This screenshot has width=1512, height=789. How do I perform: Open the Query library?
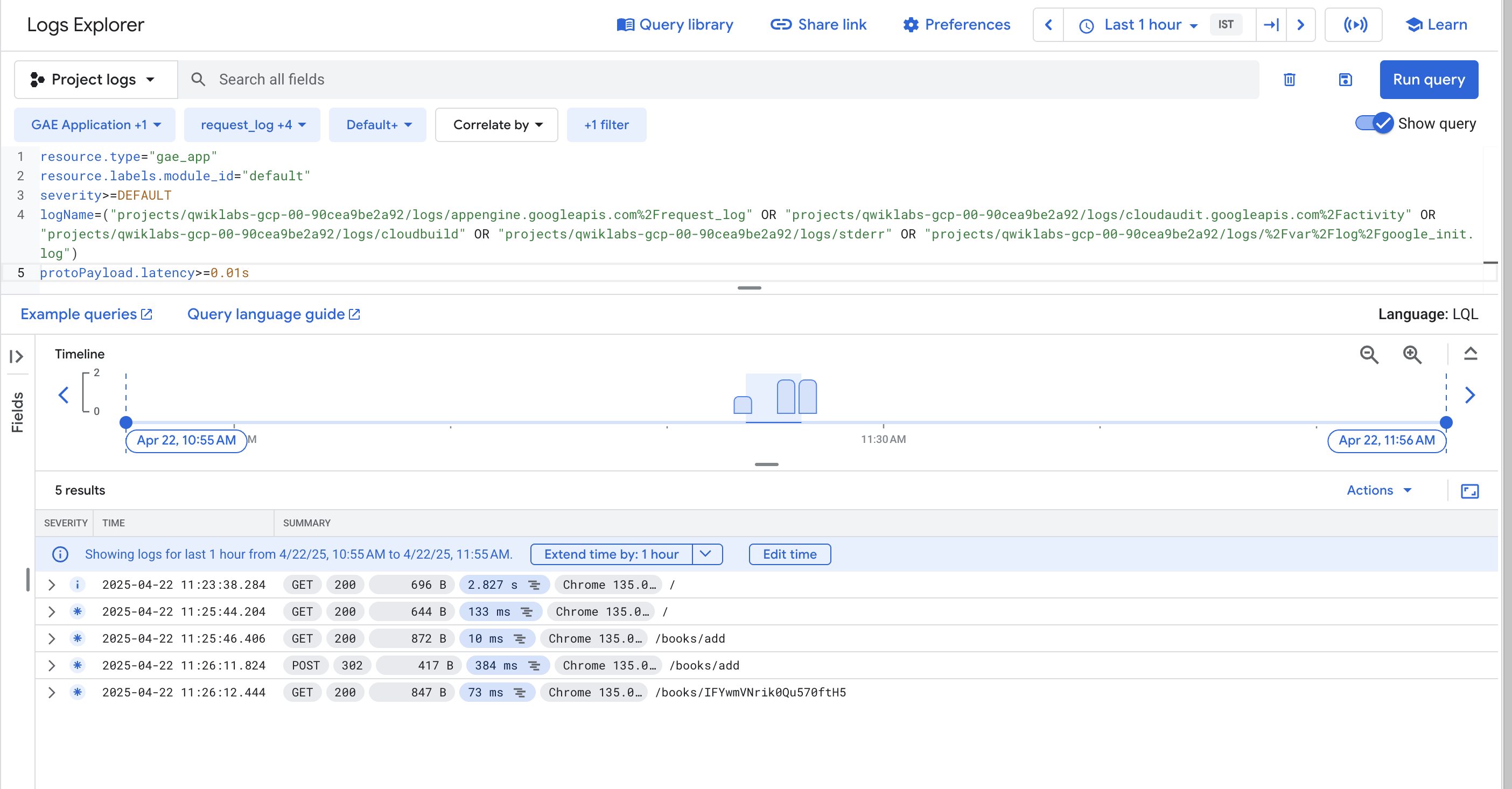[x=675, y=25]
